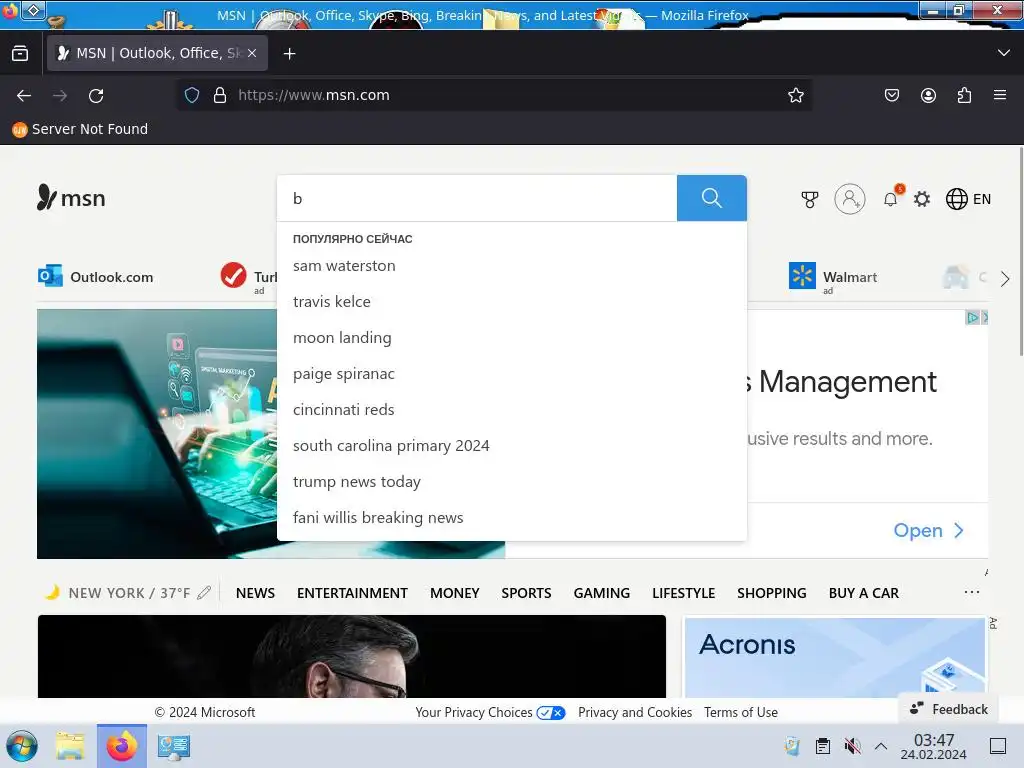Open the Acronis ad
This screenshot has height=768, width=1024.
(835, 657)
